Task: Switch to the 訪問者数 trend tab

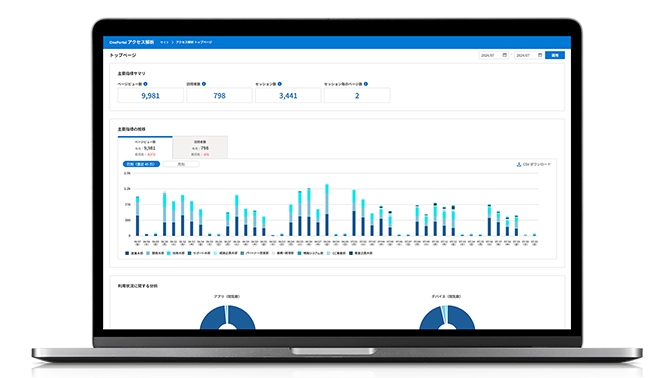Action: [x=200, y=147]
